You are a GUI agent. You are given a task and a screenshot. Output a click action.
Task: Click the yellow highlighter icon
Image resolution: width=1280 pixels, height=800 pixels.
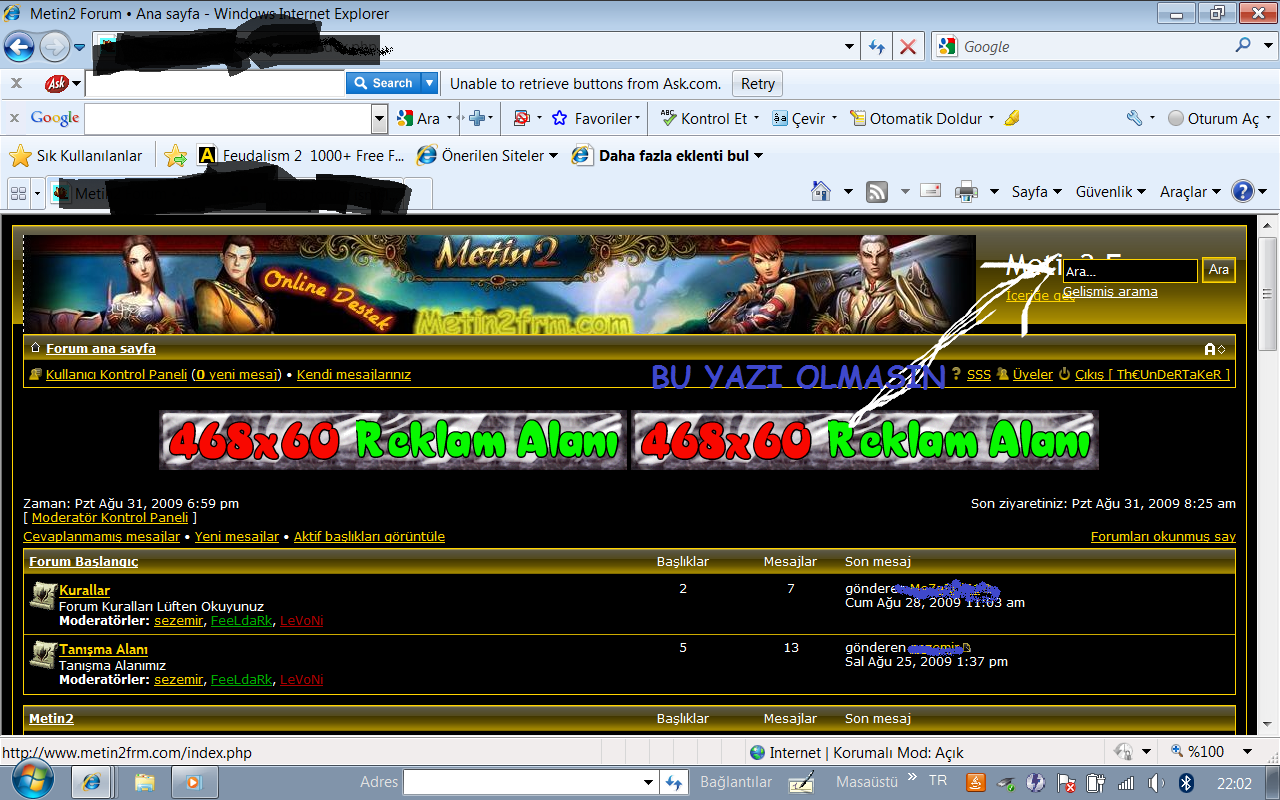[1012, 118]
